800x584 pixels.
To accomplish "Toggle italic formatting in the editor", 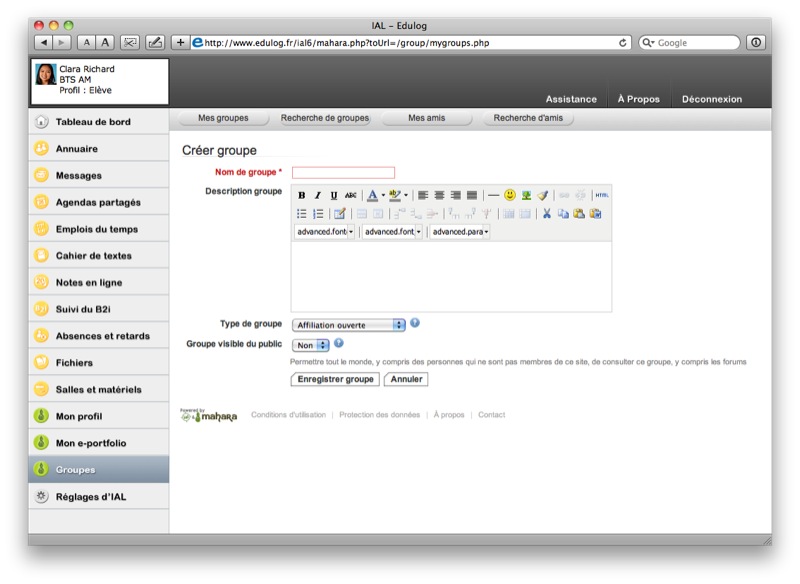I will [x=318, y=195].
